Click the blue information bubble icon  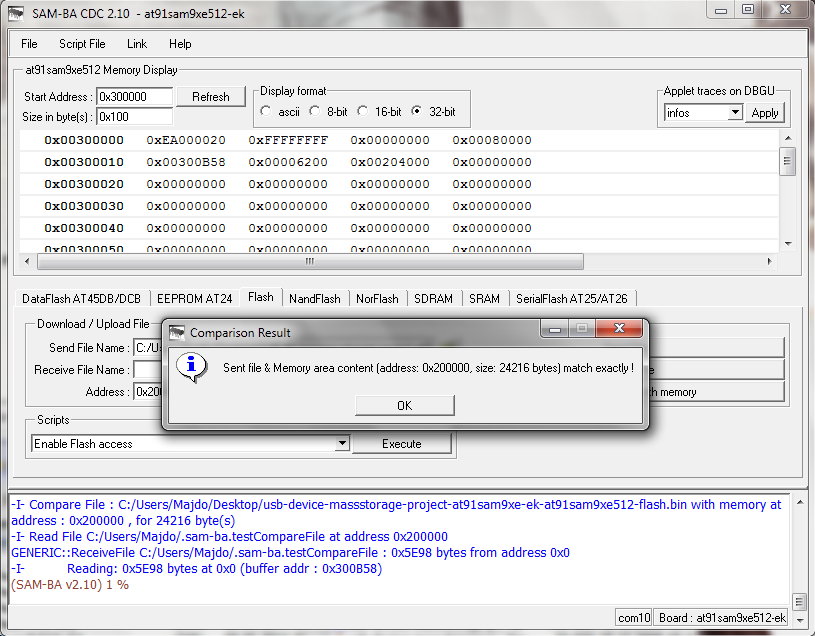[x=191, y=367]
